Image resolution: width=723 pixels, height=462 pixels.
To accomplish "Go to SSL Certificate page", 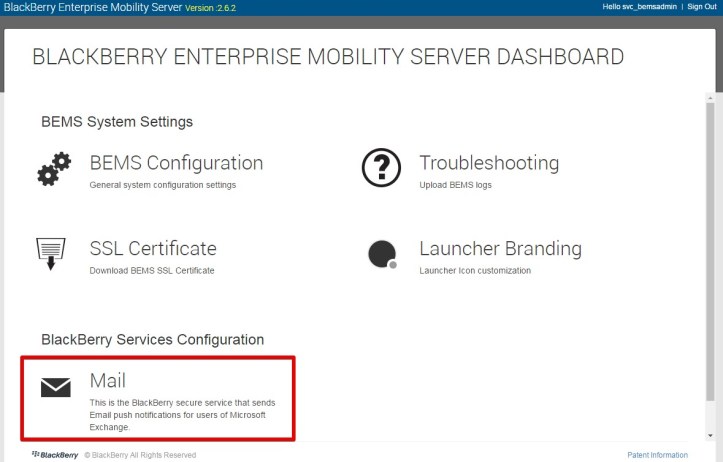I will (153, 248).
